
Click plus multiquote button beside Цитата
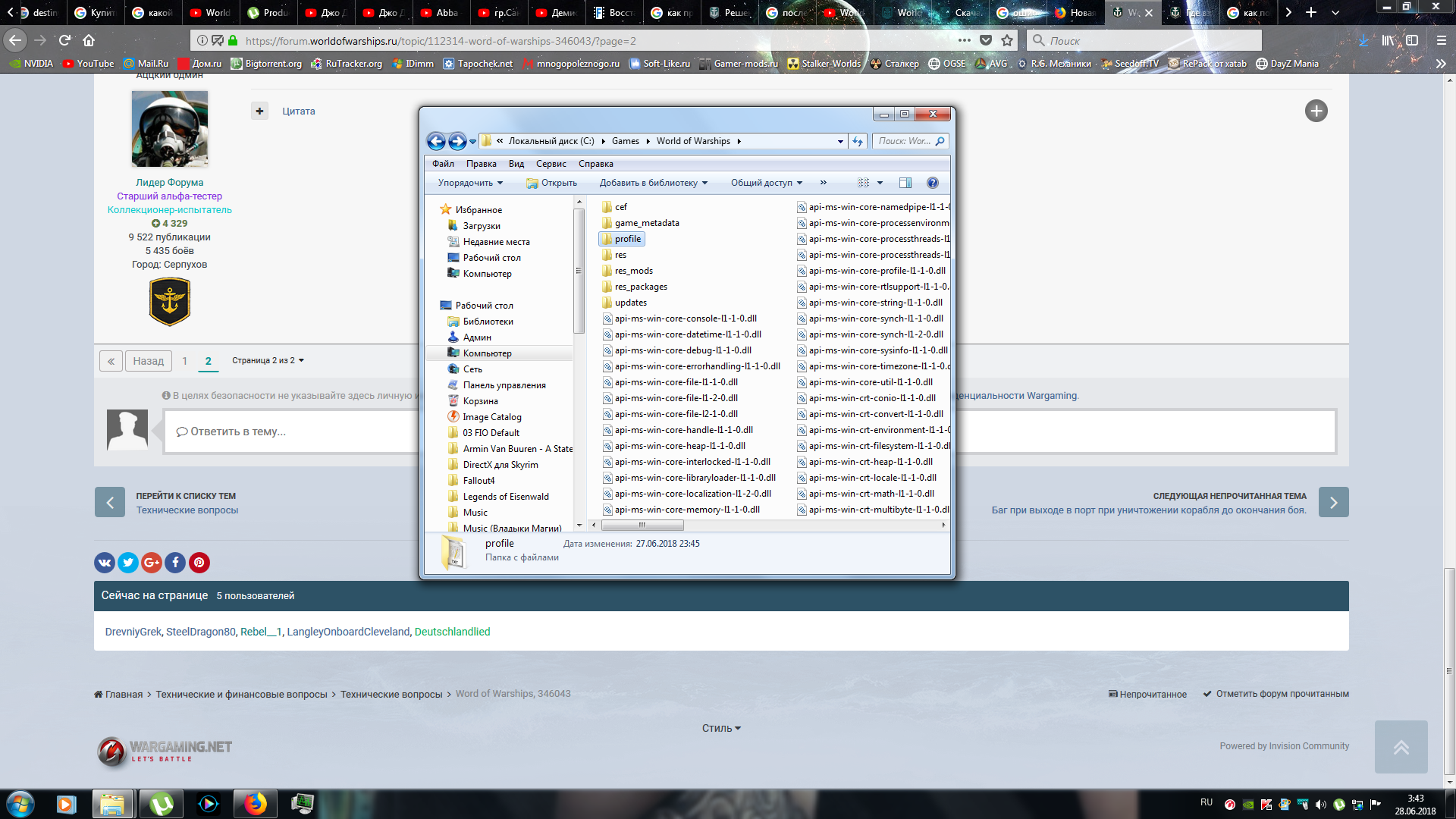[259, 111]
